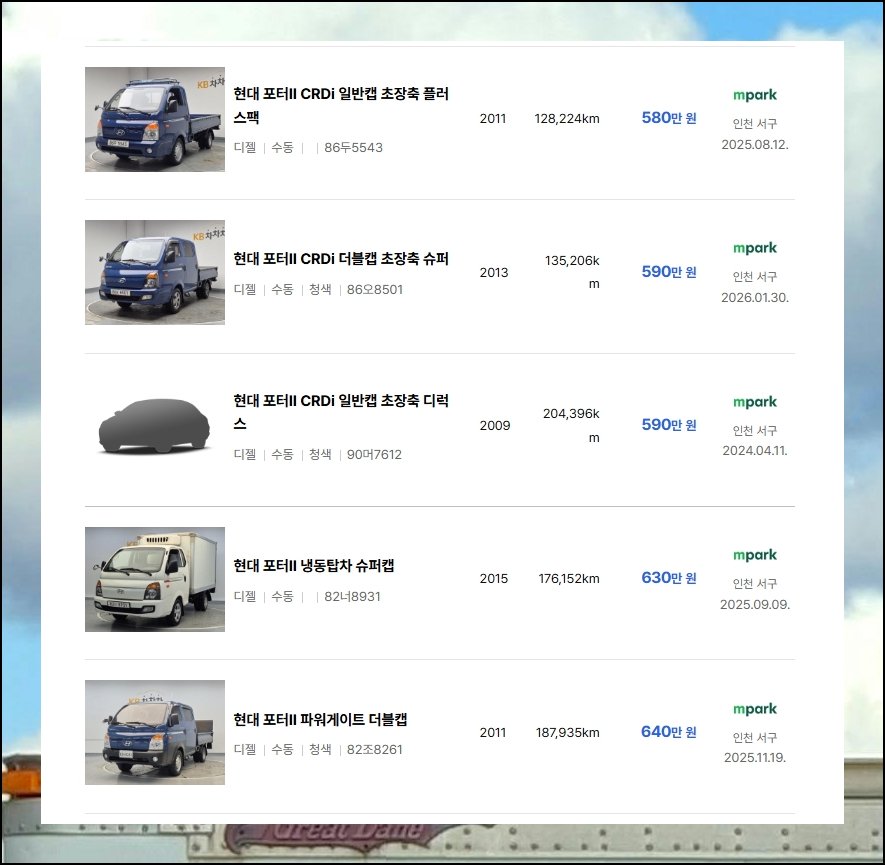Select the 590만 원 price of the 2013 truck
The image size is (885, 865).
point(669,271)
